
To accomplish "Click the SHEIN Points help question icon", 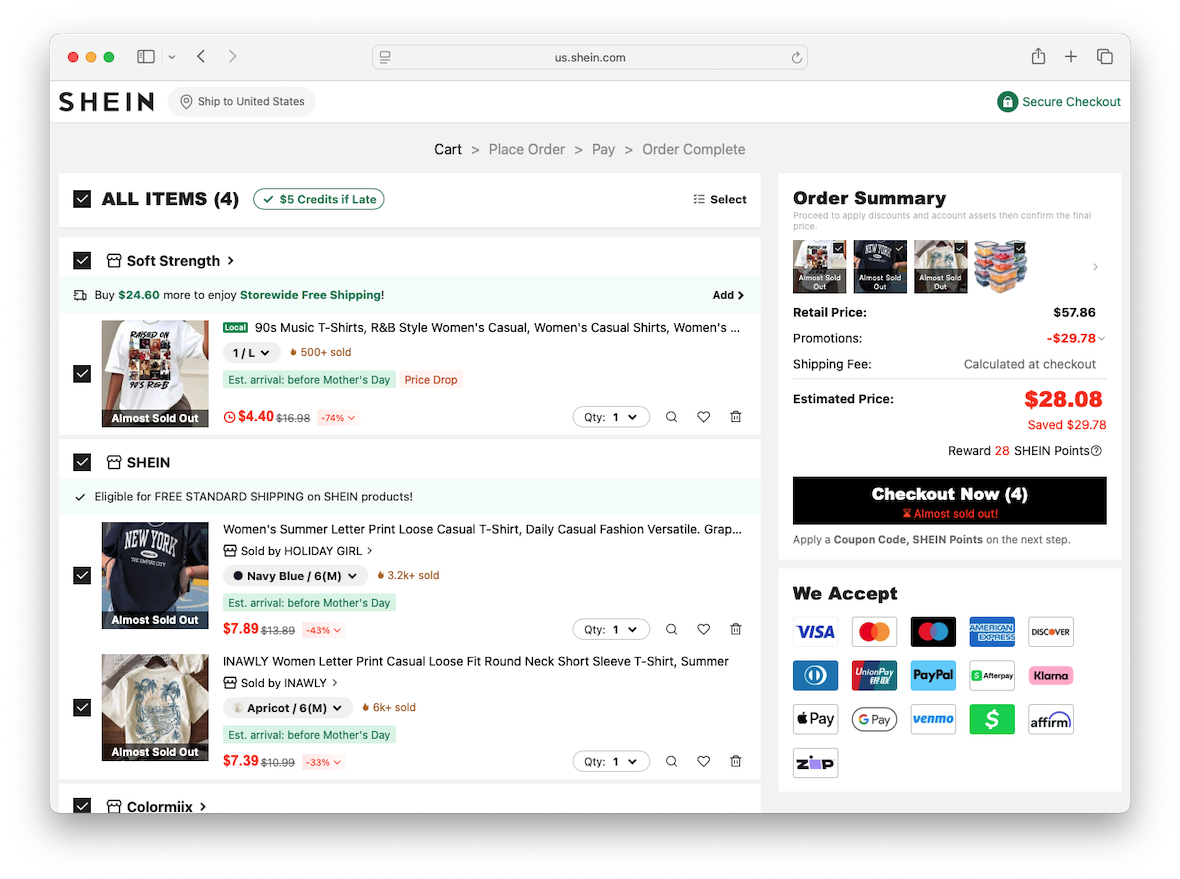I will coord(1096,451).
